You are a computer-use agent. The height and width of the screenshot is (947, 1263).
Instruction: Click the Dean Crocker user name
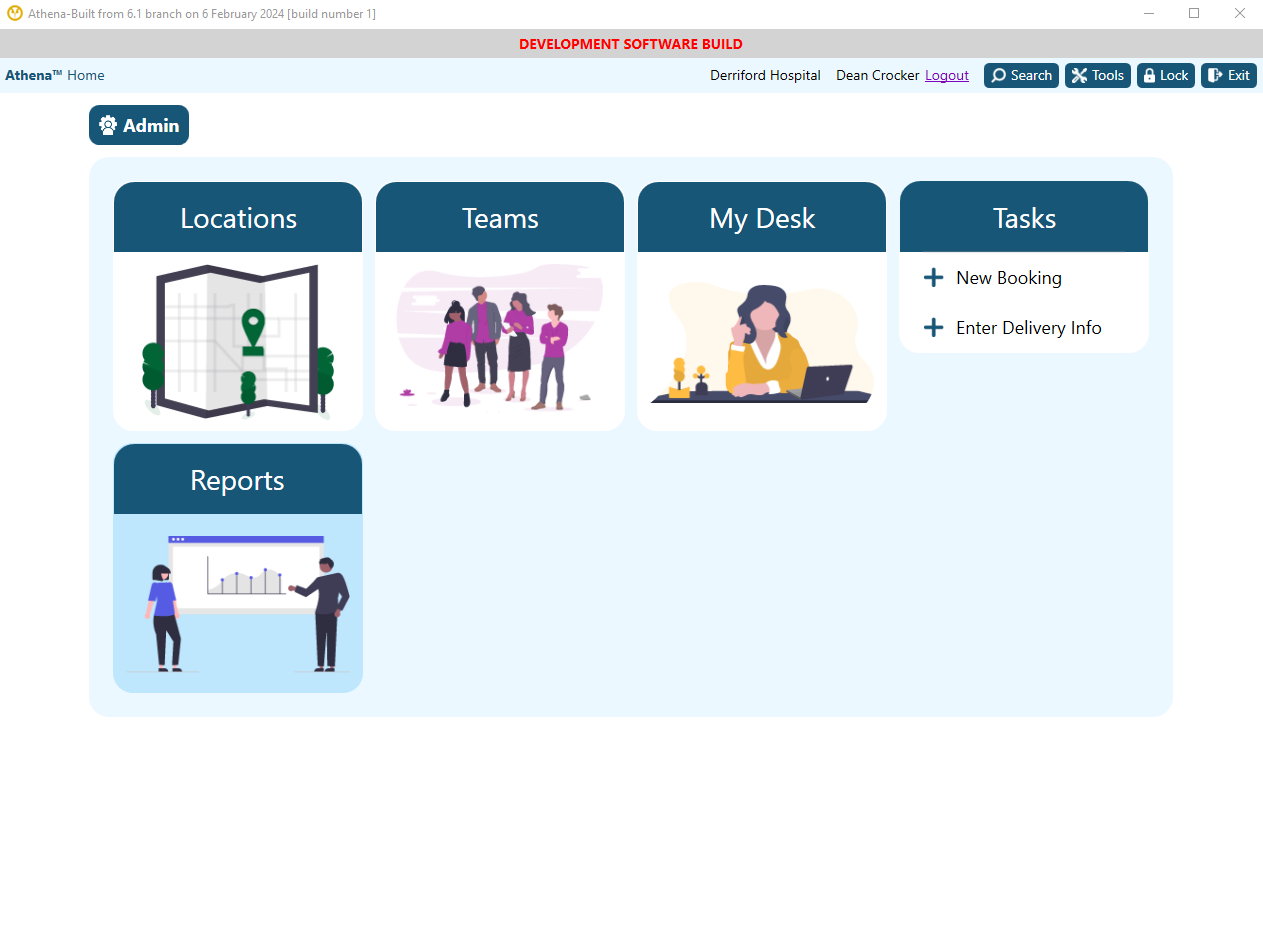tap(878, 75)
